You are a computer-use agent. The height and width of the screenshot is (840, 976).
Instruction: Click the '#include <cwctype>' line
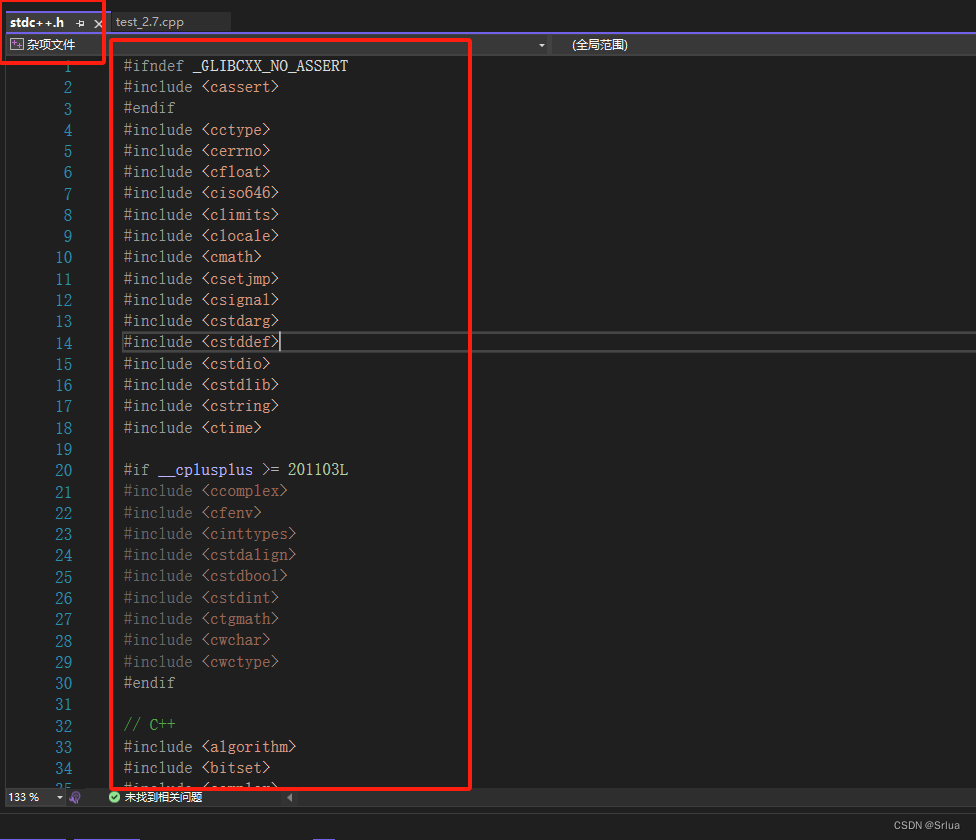click(x=201, y=661)
